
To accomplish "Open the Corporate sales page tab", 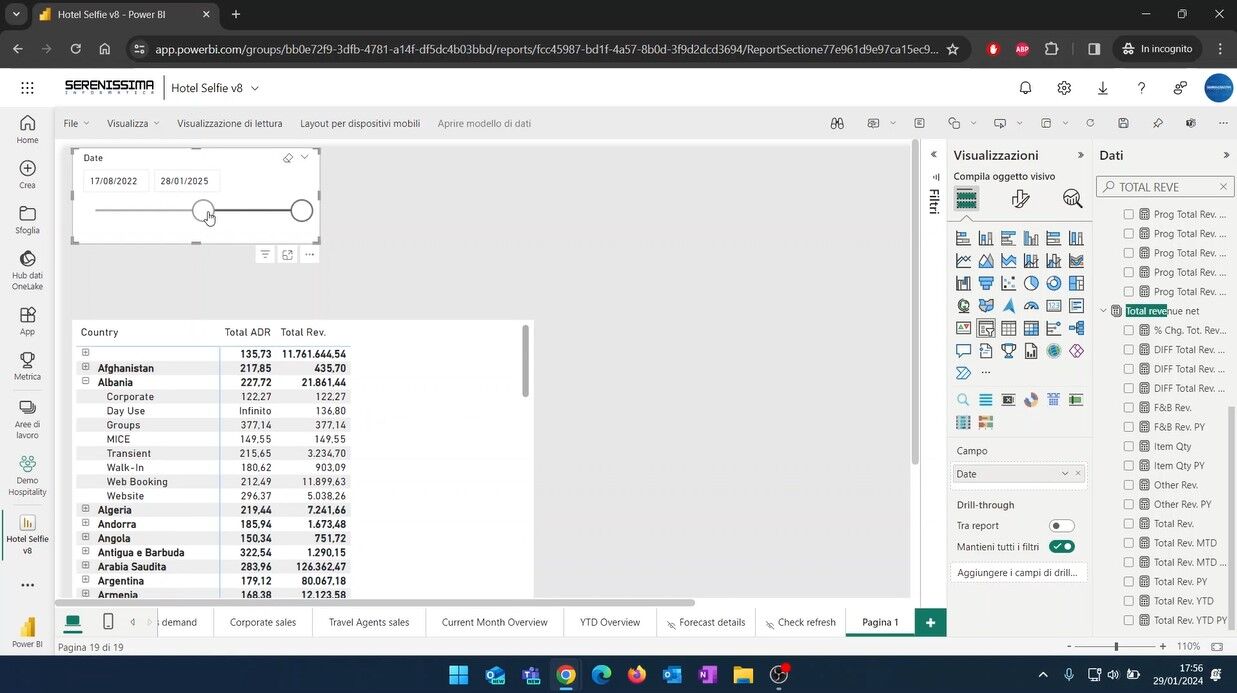I will [263, 622].
